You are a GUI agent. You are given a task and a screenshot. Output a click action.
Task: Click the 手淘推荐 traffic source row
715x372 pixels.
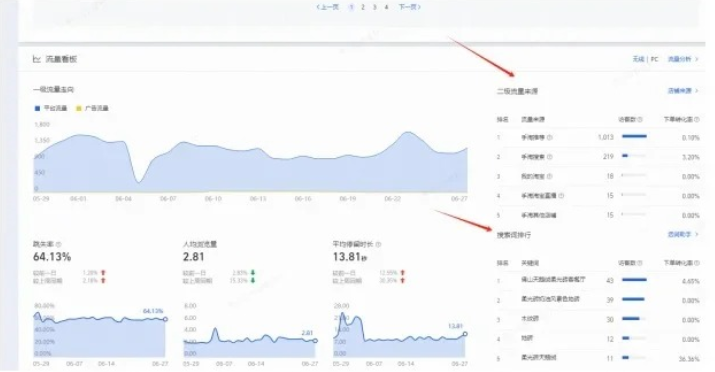pos(598,137)
